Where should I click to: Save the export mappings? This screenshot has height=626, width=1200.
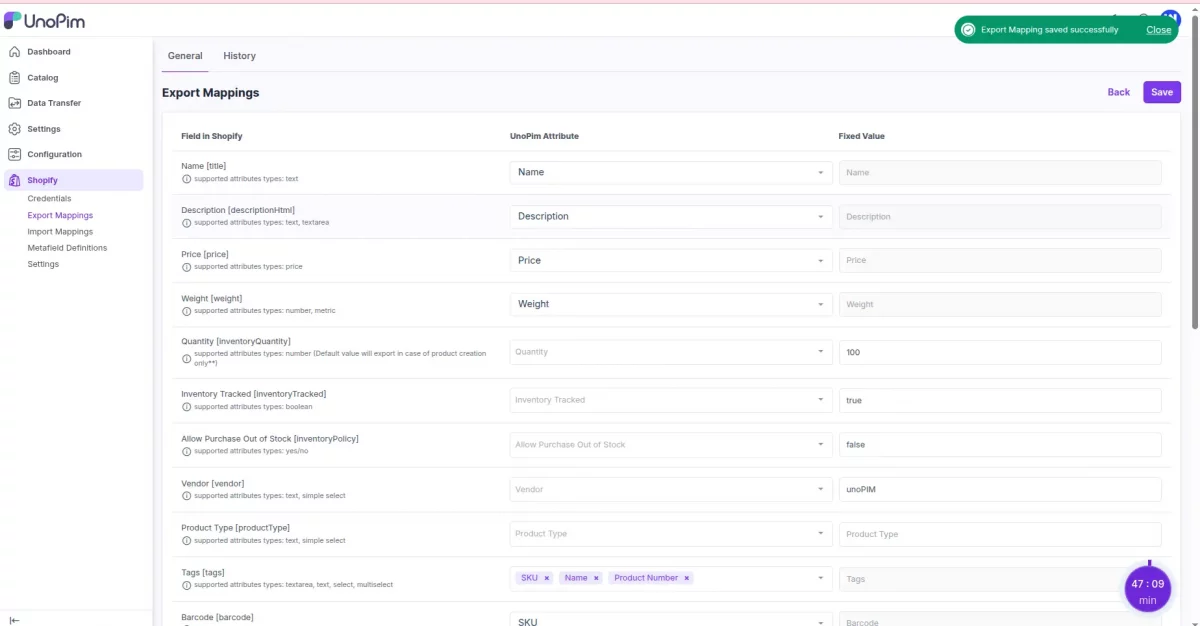(1161, 92)
